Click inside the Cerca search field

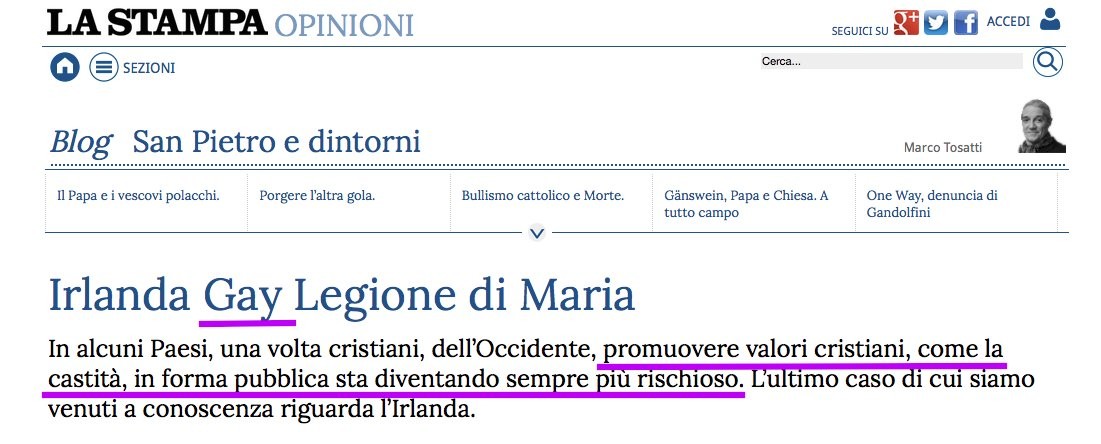point(890,62)
